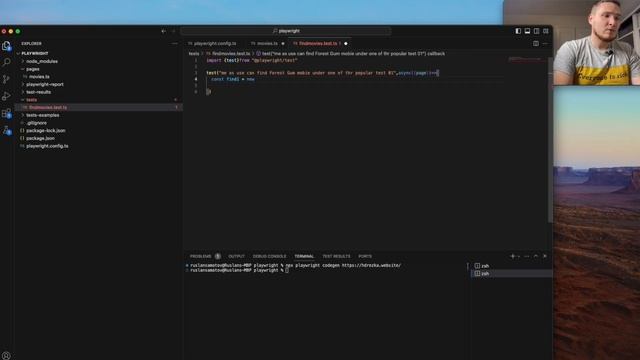Click the playwright search box in title bar

coord(286,31)
